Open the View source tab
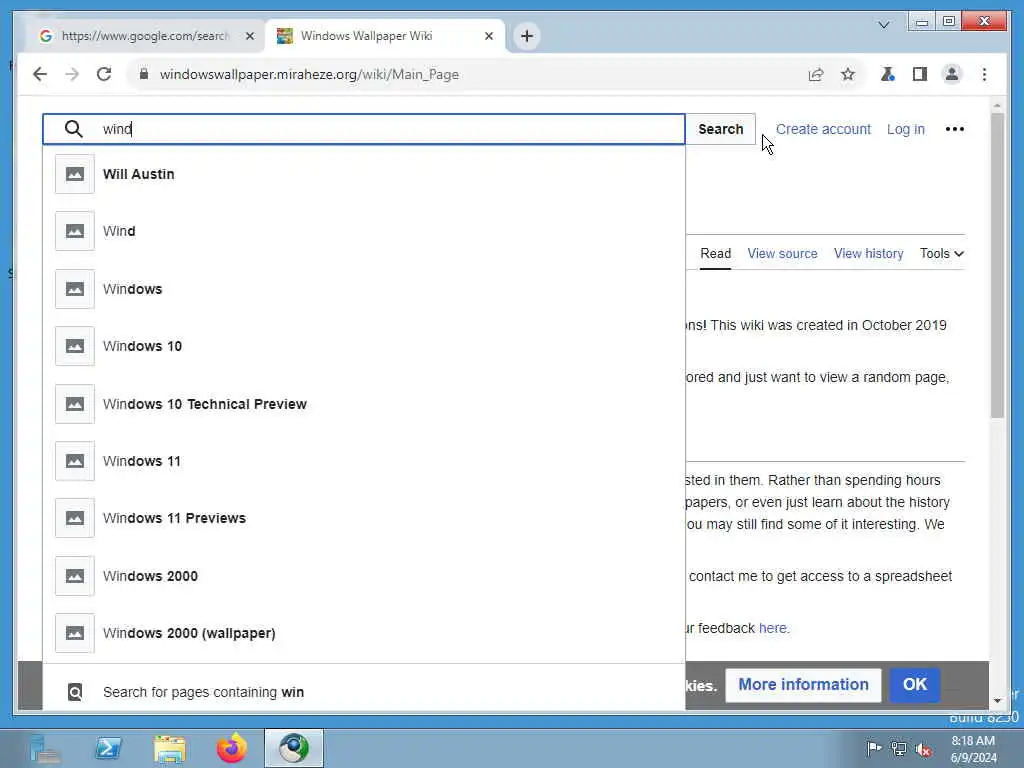 (782, 253)
